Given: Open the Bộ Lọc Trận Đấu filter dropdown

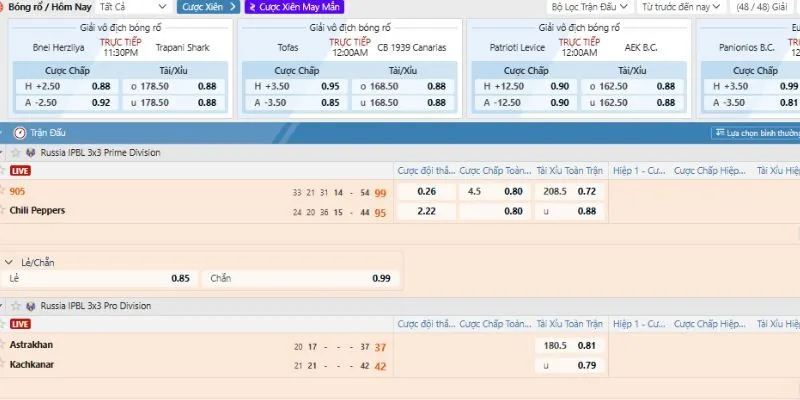Looking at the screenshot, I should pyautogui.click(x=590, y=7).
